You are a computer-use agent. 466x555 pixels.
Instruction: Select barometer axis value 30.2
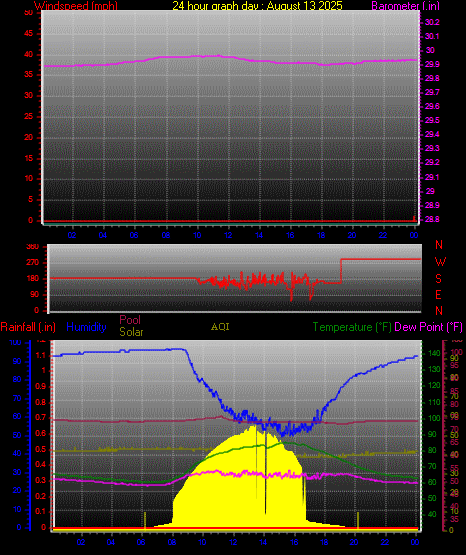coord(432,22)
